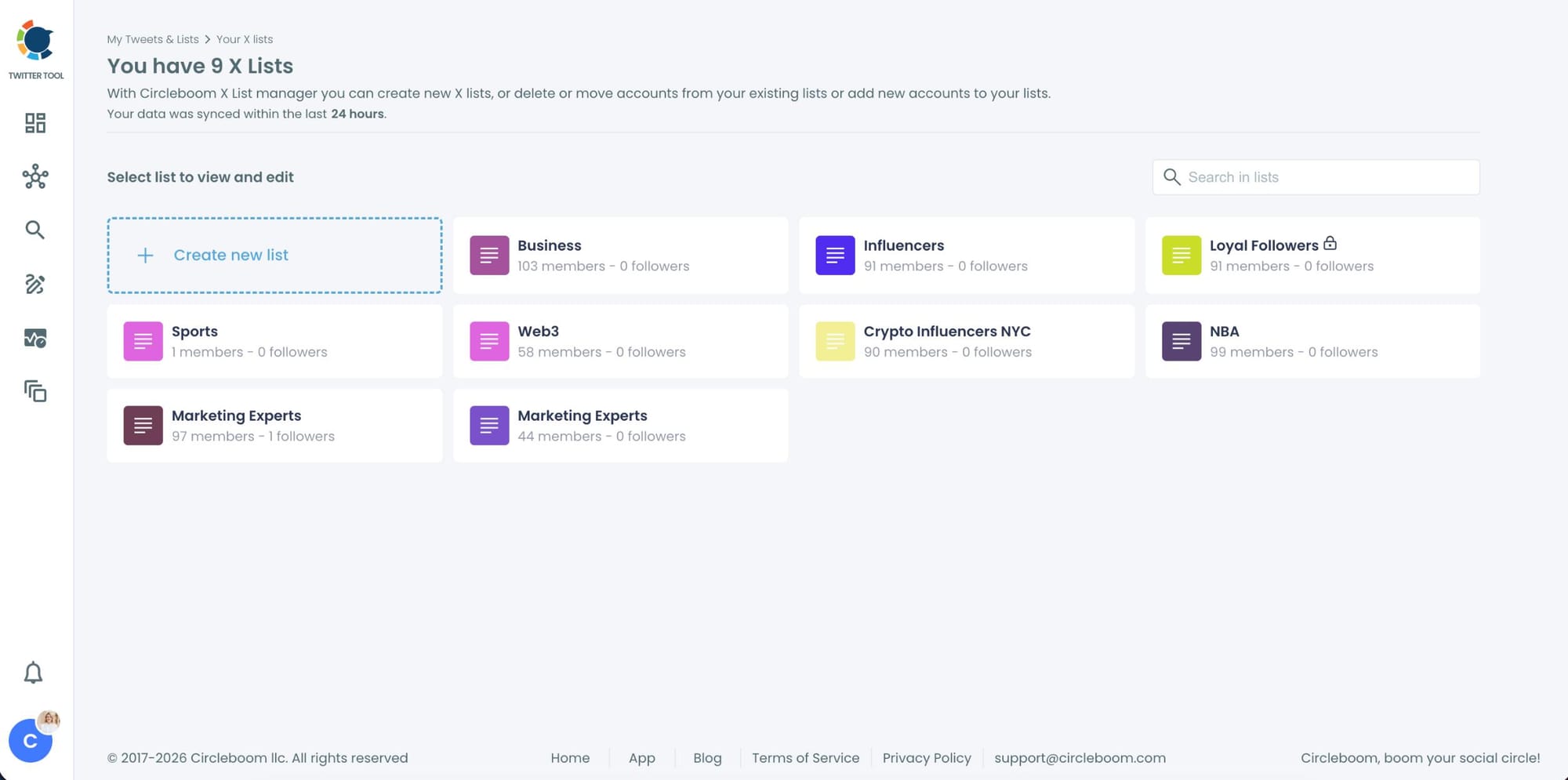The image size is (1568, 780).
Task: Click the 'Select list to view and edit' label
Action: [201, 177]
